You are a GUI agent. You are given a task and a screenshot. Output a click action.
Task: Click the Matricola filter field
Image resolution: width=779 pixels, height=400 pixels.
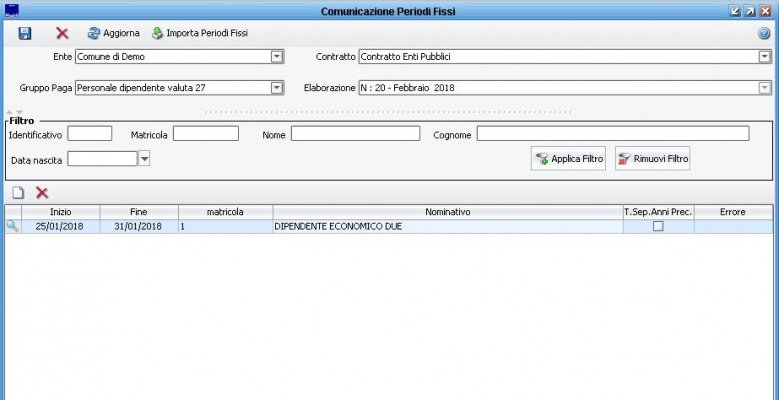(x=206, y=134)
